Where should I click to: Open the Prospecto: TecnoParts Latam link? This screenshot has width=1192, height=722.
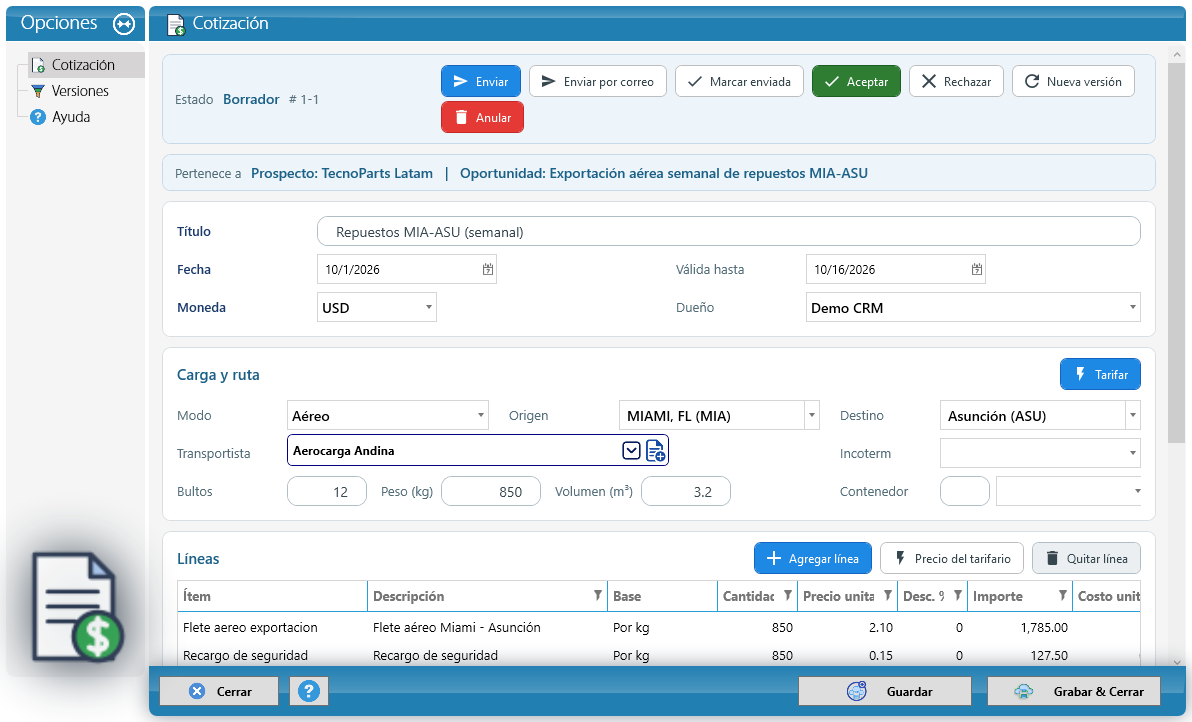click(x=342, y=173)
